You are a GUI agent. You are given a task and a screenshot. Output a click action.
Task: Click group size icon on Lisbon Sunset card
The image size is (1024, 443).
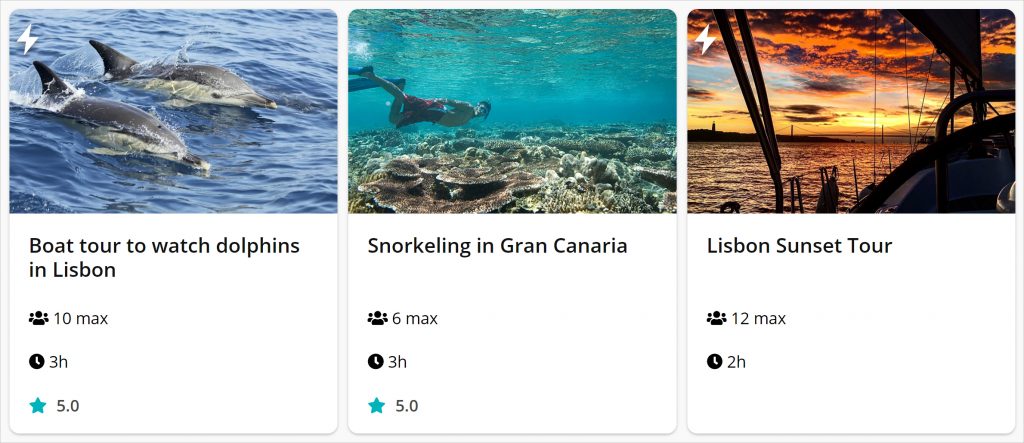[716, 319]
